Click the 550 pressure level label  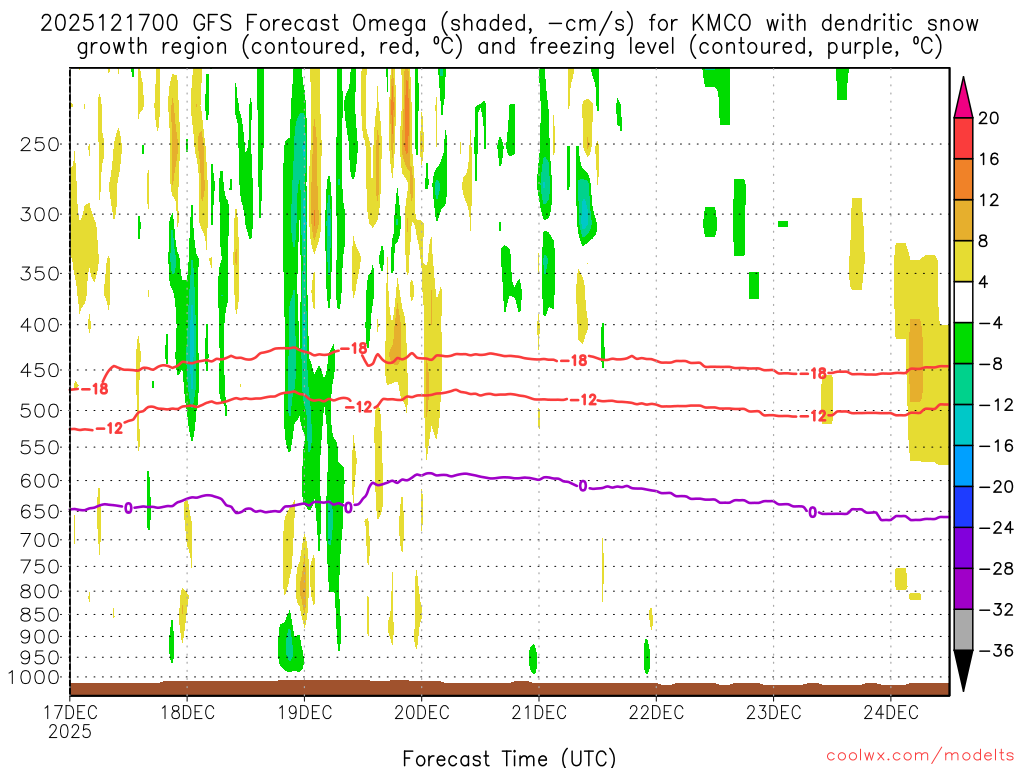point(40,447)
